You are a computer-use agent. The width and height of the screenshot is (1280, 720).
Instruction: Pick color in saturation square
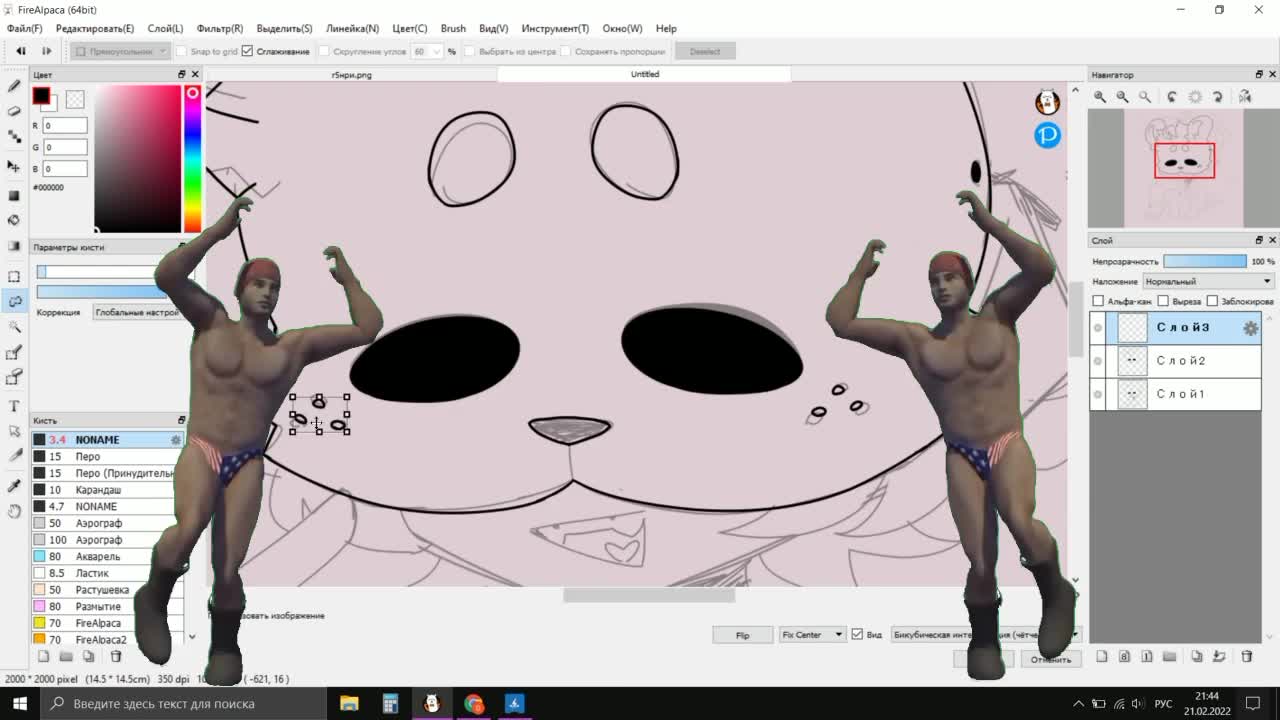point(138,158)
